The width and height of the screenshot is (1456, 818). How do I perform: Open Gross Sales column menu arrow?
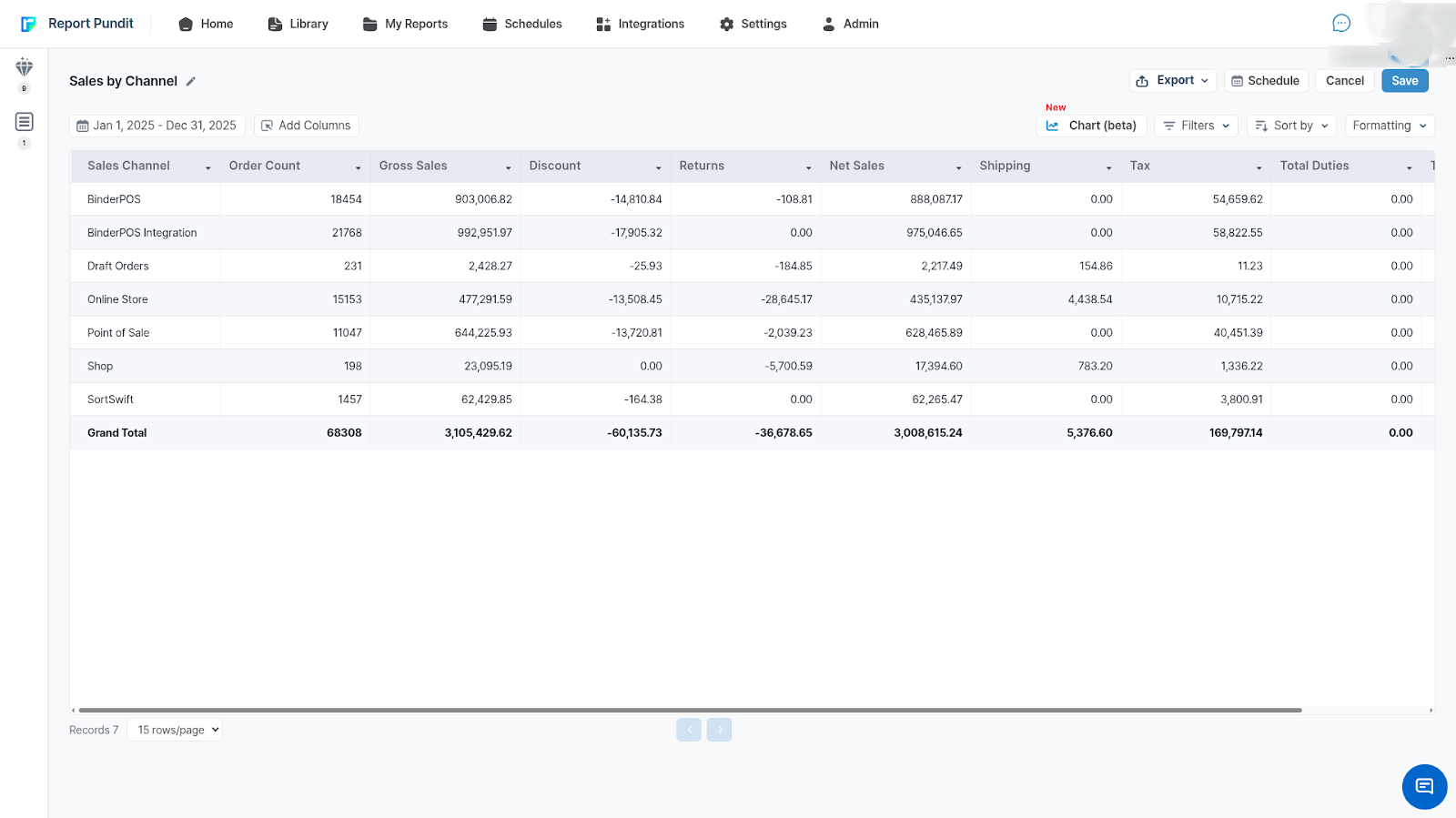coord(508,167)
